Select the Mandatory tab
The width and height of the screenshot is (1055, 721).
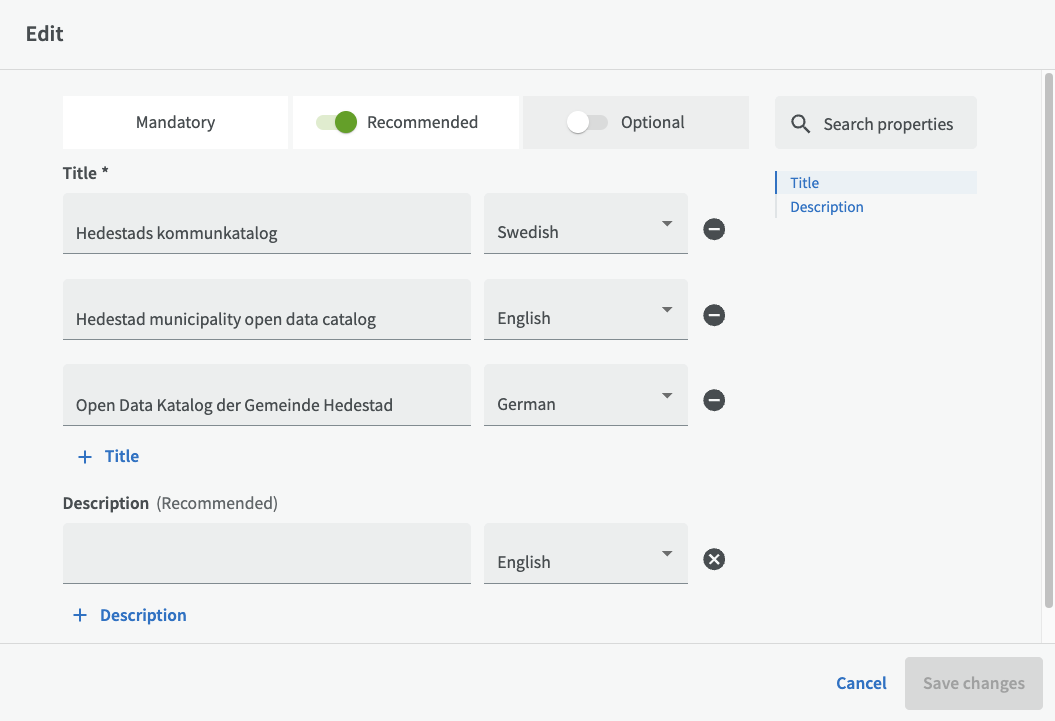[176, 123]
